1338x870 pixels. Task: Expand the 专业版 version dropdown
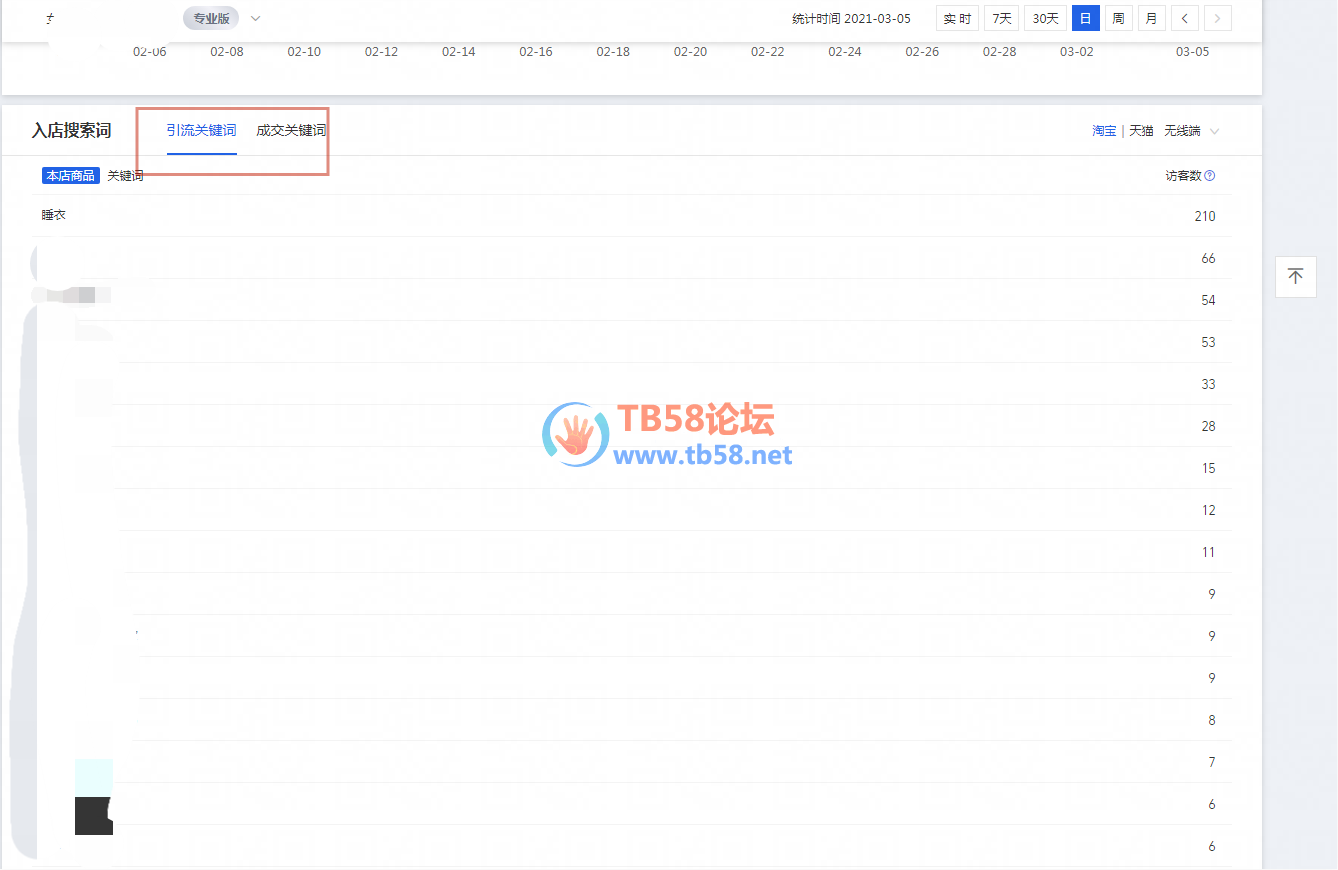(255, 18)
